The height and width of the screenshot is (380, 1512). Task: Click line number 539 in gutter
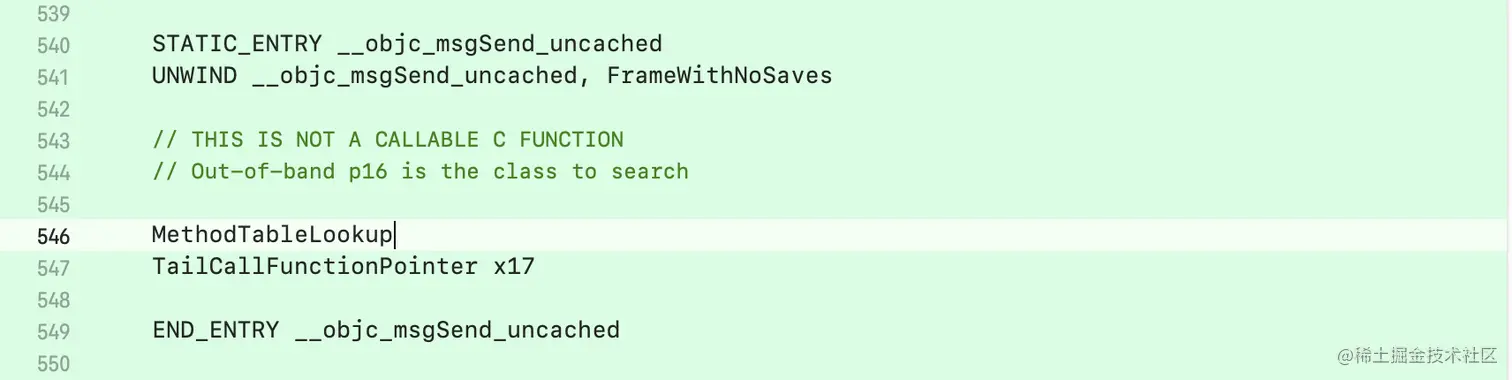(x=53, y=13)
